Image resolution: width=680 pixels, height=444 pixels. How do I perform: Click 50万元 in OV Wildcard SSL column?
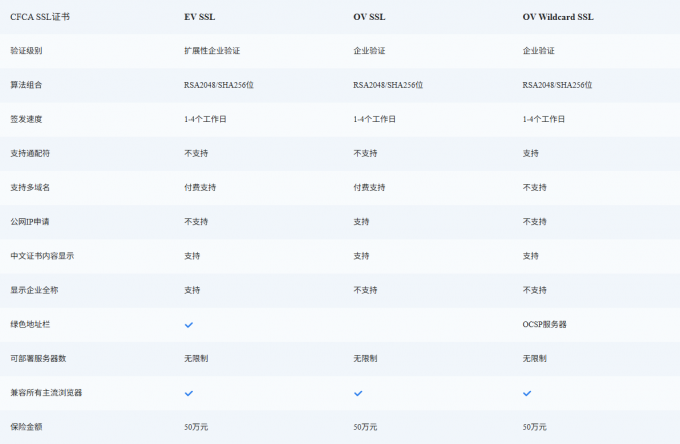click(x=534, y=428)
